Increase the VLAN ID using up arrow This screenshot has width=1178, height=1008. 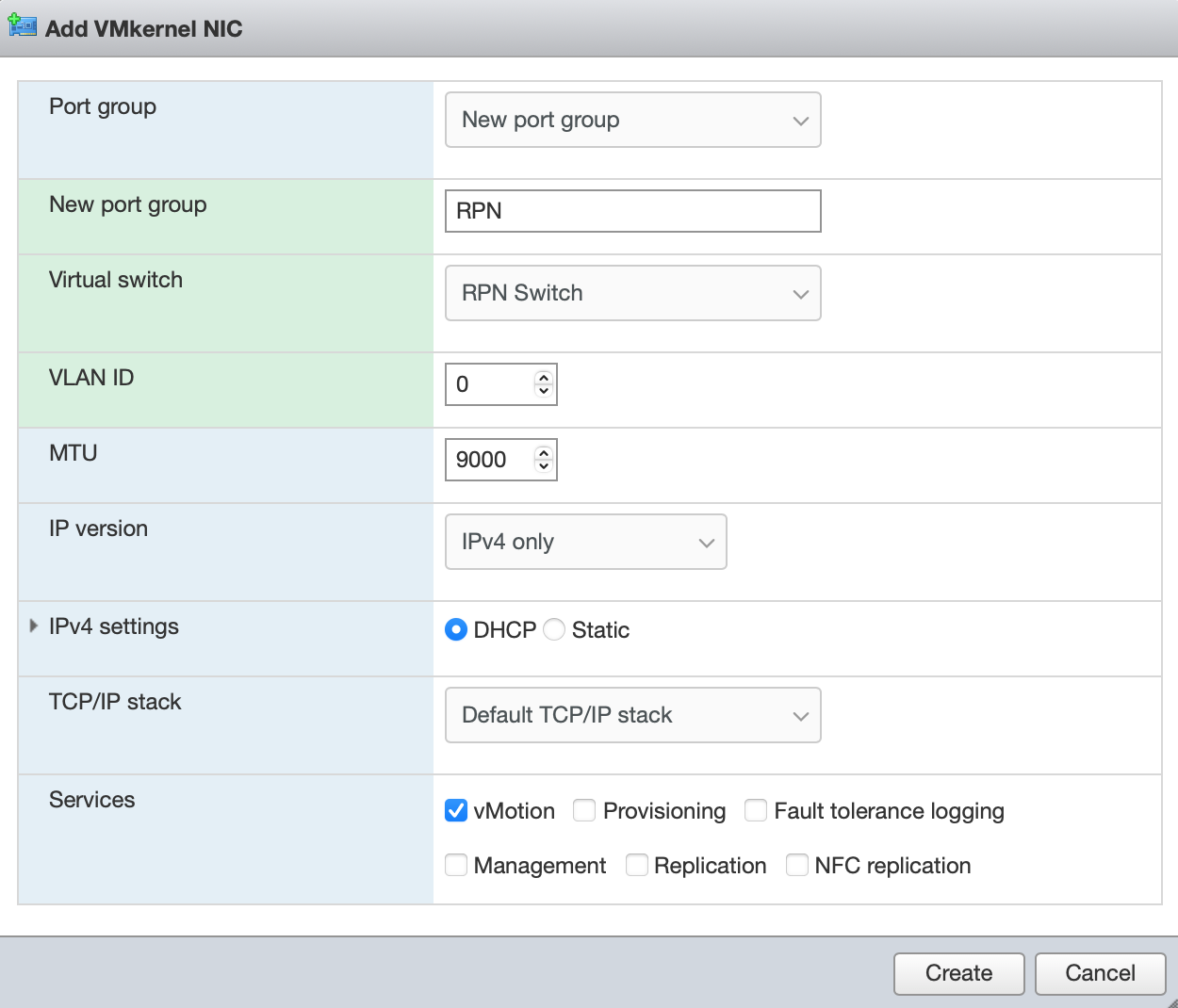pos(544,378)
